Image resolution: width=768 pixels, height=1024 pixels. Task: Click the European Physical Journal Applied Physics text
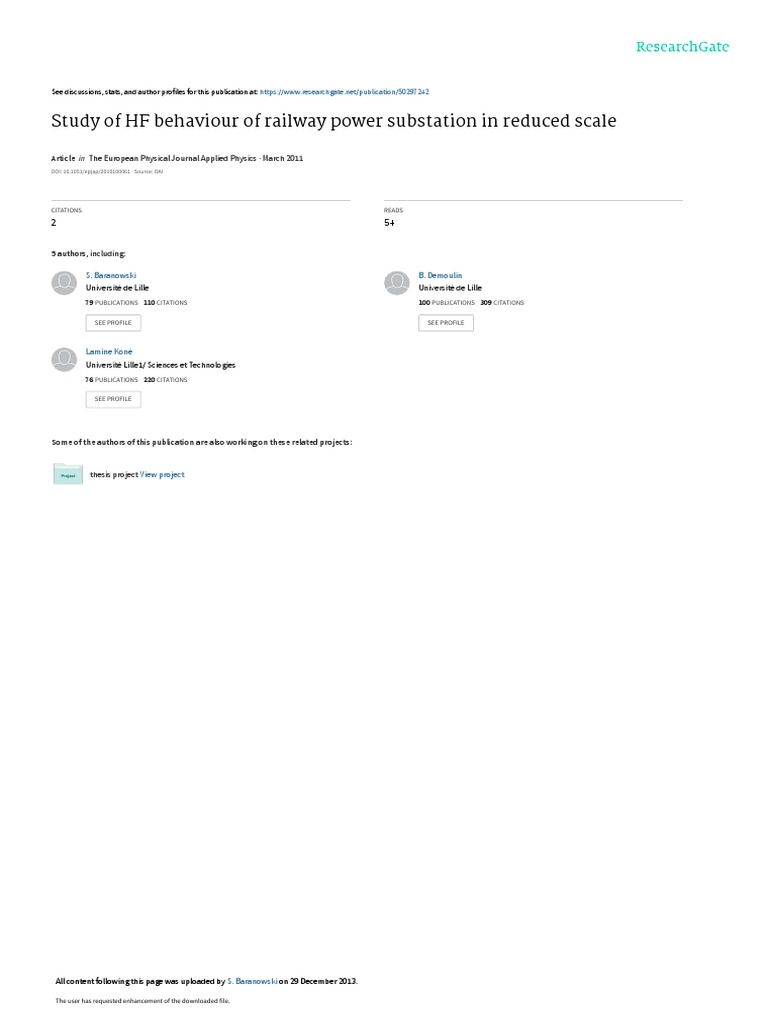[x=172, y=158]
